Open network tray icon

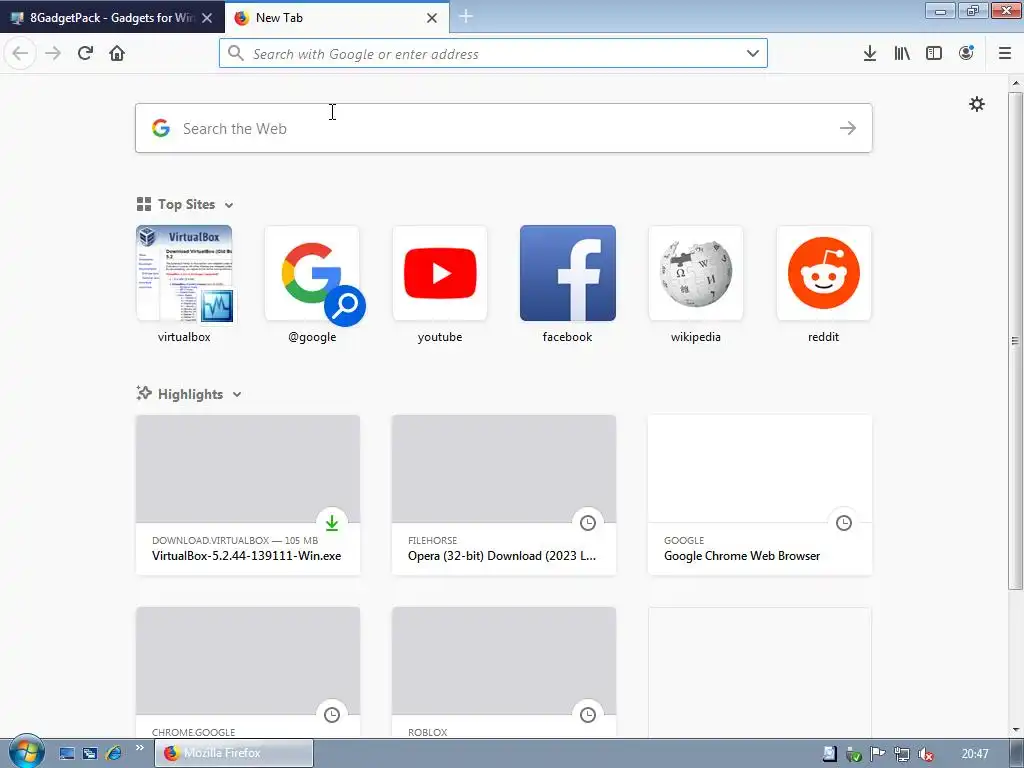click(x=901, y=754)
